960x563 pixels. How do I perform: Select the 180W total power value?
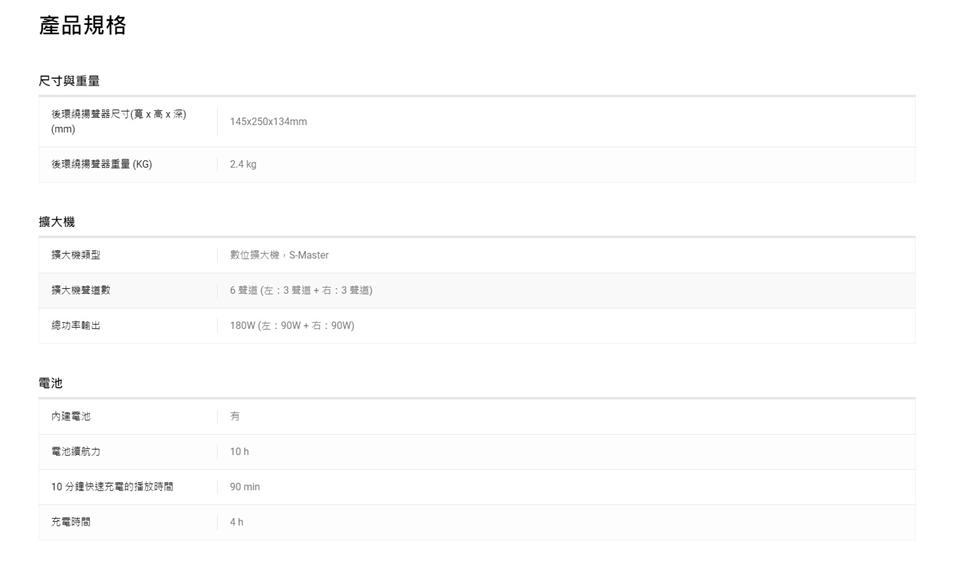point(292,325)
